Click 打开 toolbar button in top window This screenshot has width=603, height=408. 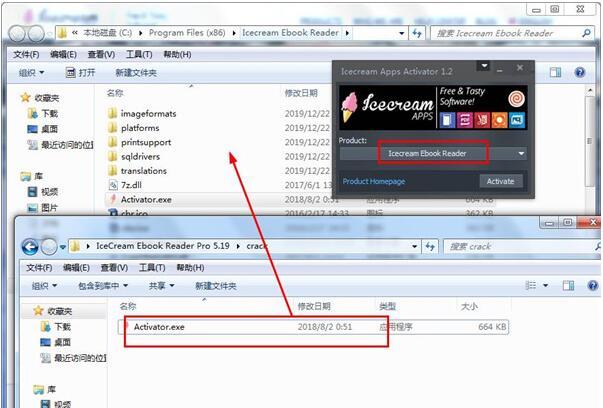click(80, 73)
